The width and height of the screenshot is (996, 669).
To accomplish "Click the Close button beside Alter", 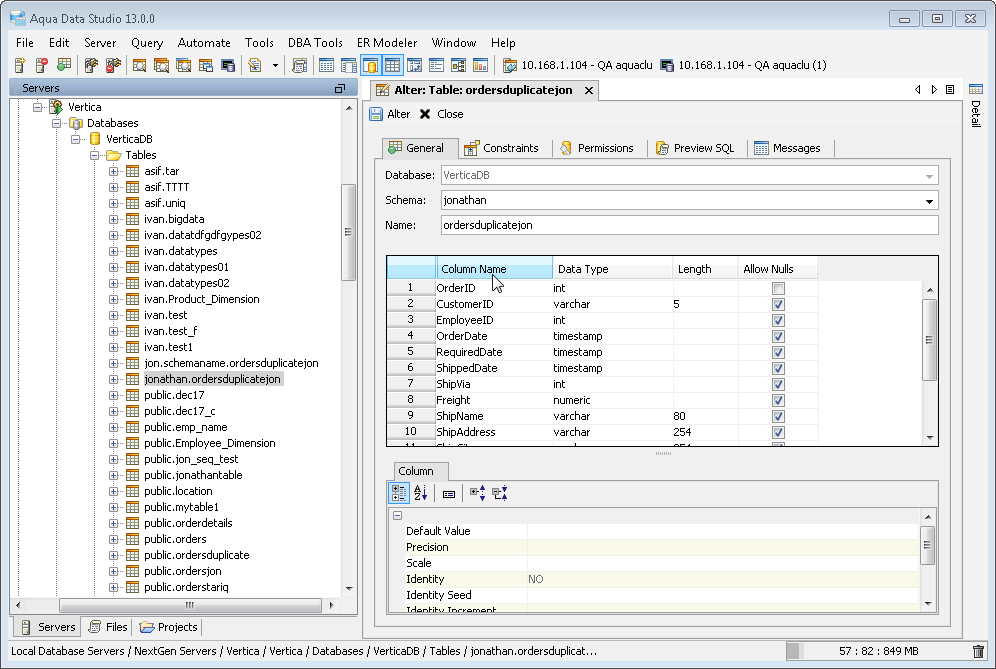I will click(441, 114).
